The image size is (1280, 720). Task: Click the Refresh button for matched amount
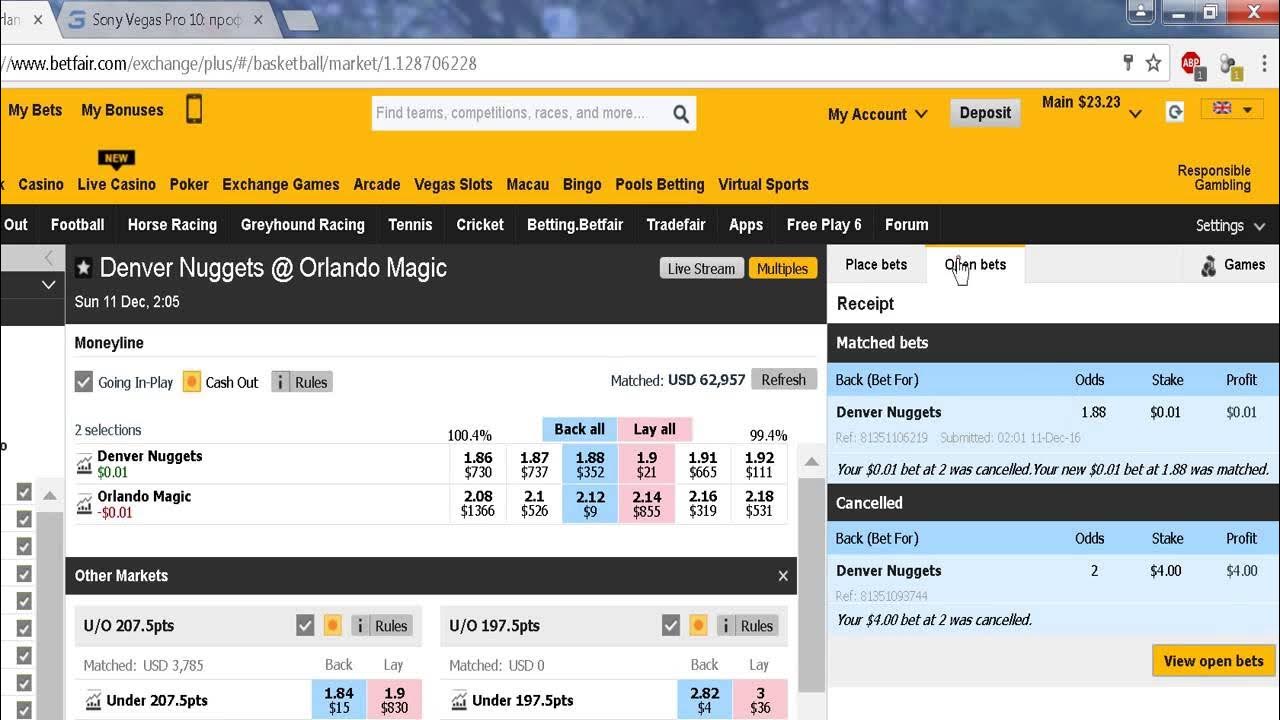pos(783,380)
